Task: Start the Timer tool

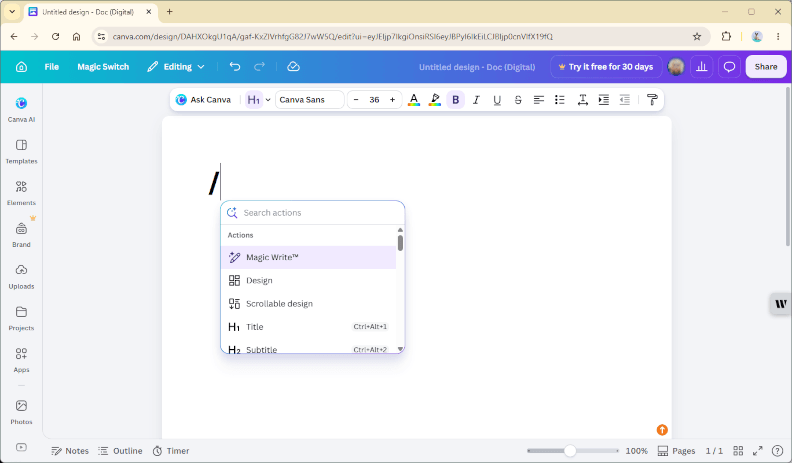Action: tap(171, 451)
